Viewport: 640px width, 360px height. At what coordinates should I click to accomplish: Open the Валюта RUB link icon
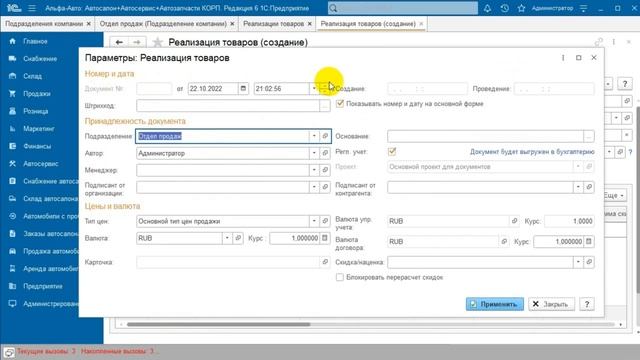pyautogui.click(x=238, y=238)
